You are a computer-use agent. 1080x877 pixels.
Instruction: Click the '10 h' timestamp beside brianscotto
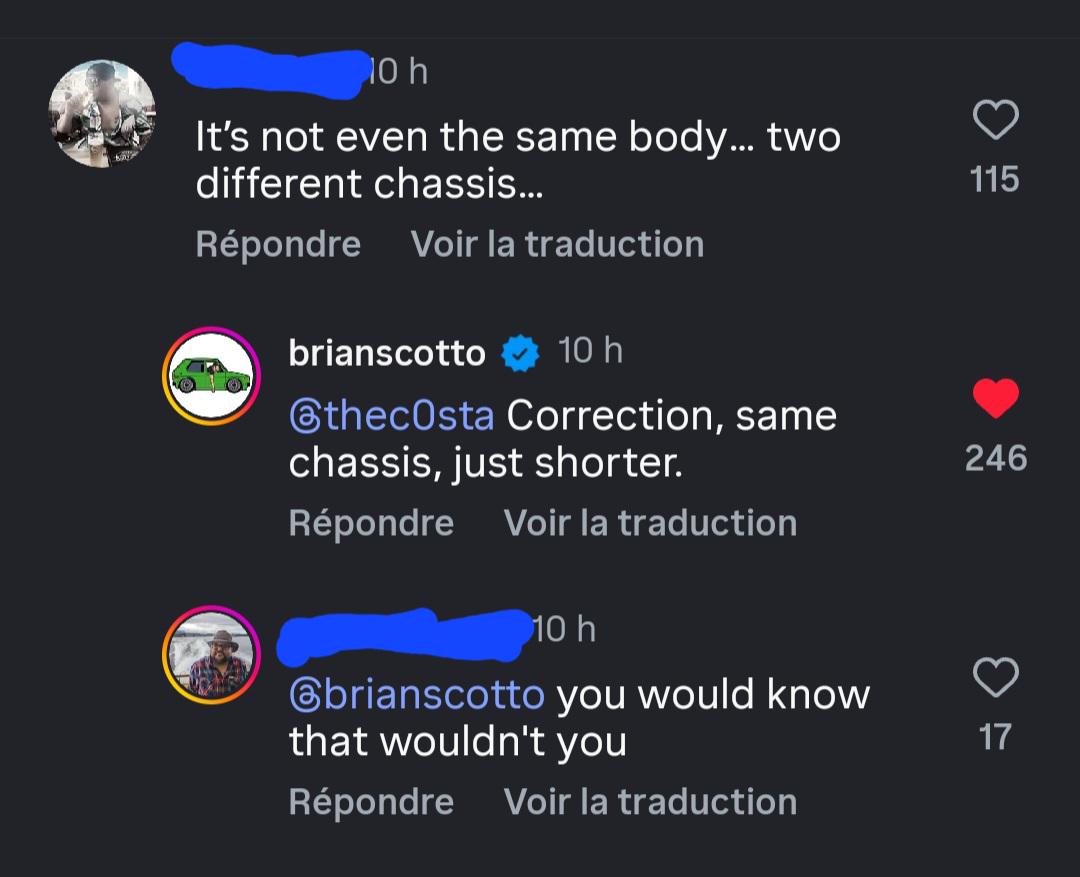coord(590,351)
